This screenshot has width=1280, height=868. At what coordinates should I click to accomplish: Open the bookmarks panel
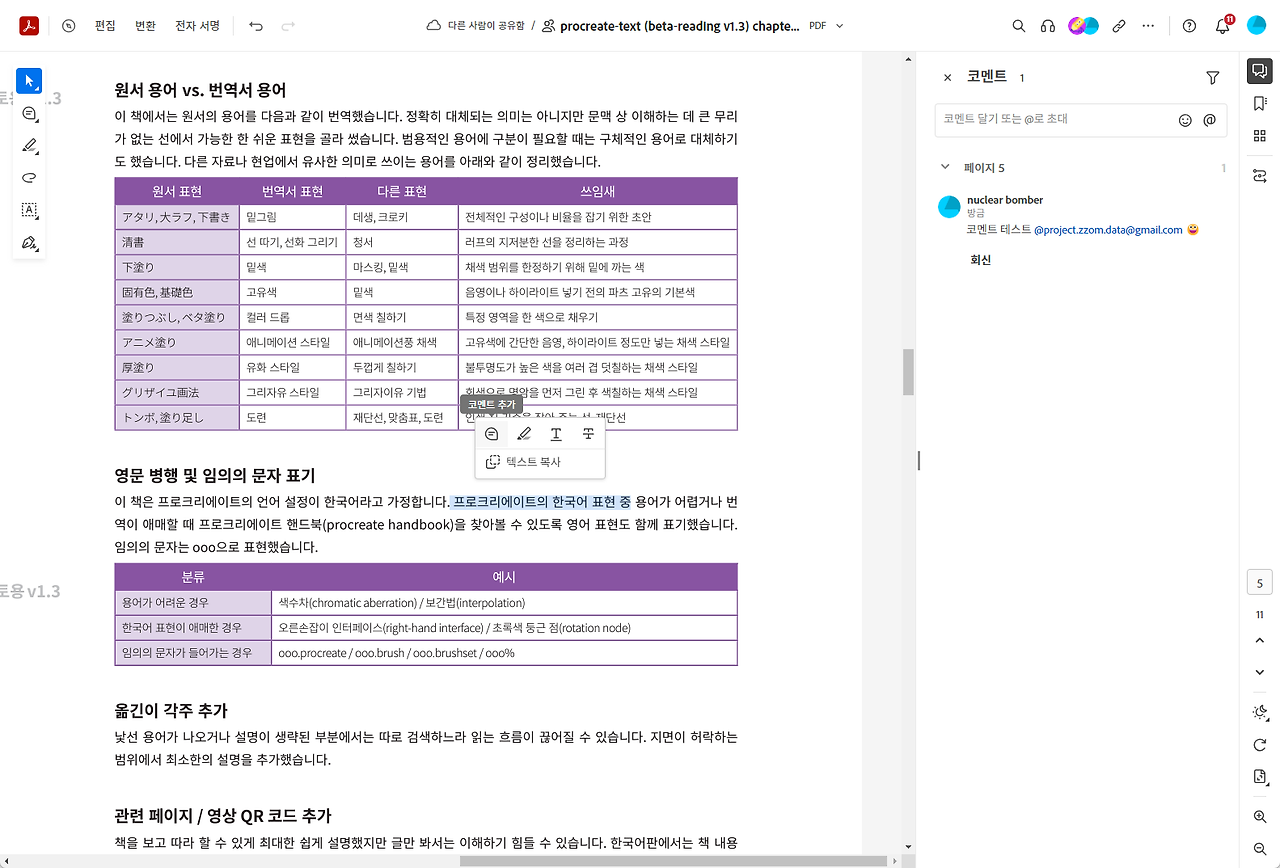[1259, 103]
